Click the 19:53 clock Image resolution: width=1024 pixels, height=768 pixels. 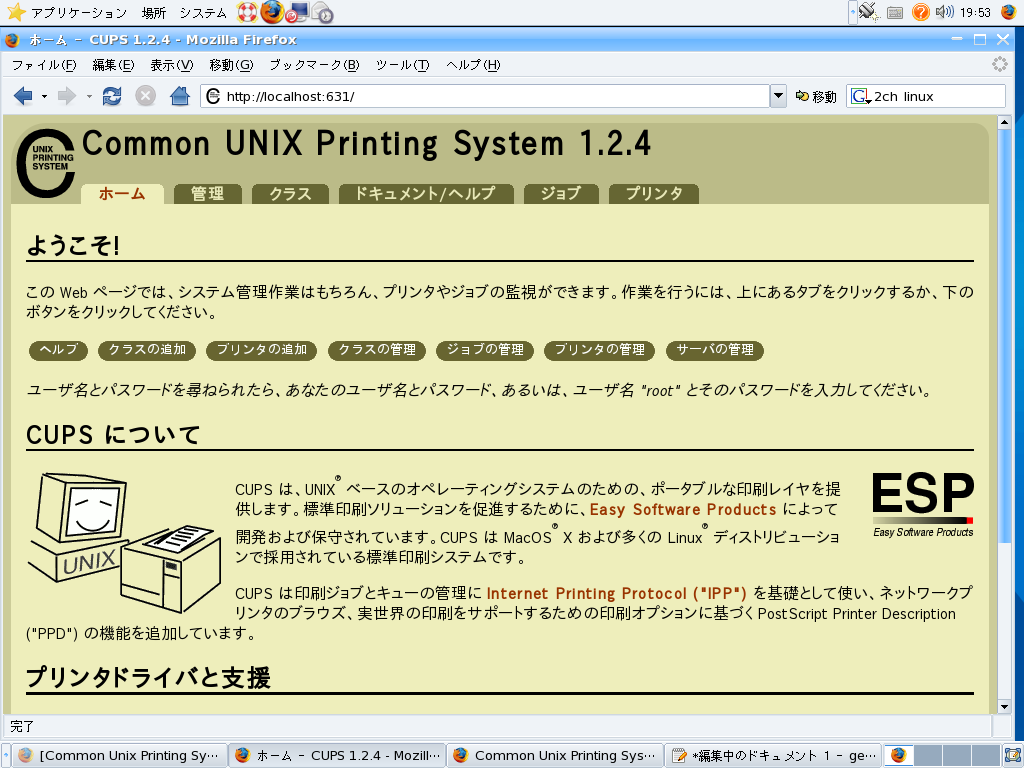click(x=975, y=12)
